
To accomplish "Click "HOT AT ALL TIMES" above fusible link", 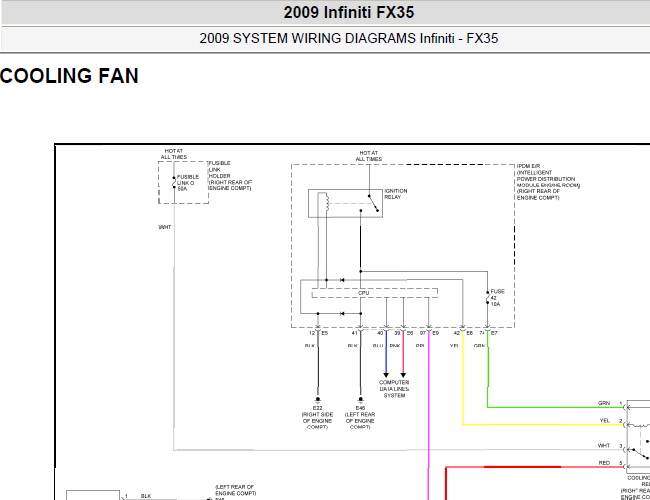I will pos(174,154).
